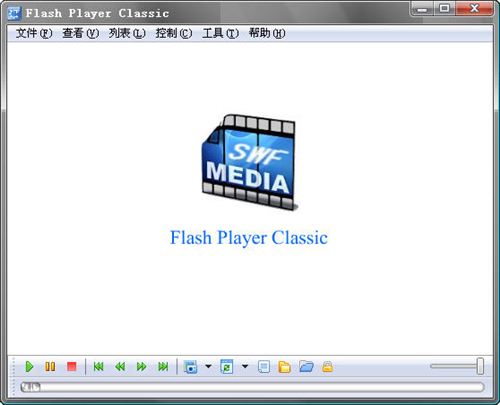Image resolution: width=500 pixels, height=405 pixels.
Task: Expand the dropdown arrow beside loop icon
Action: pyautogui.click(x=245, y=366)
